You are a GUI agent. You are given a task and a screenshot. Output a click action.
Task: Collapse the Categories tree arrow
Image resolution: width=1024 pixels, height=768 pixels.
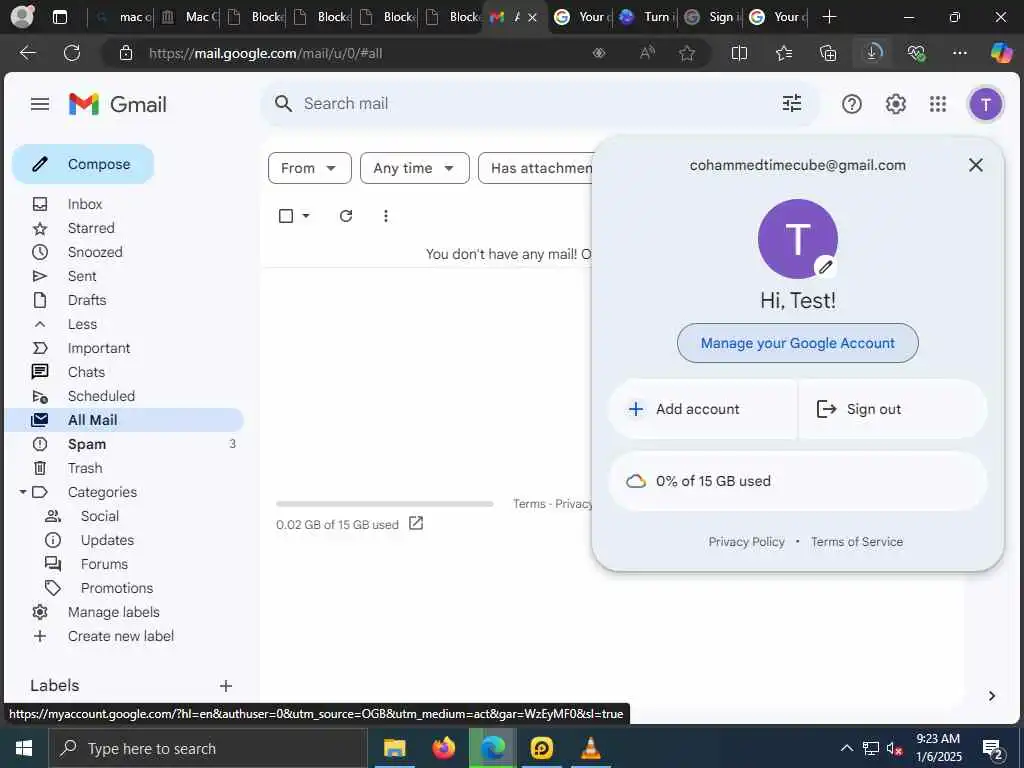tap(23, 492)
